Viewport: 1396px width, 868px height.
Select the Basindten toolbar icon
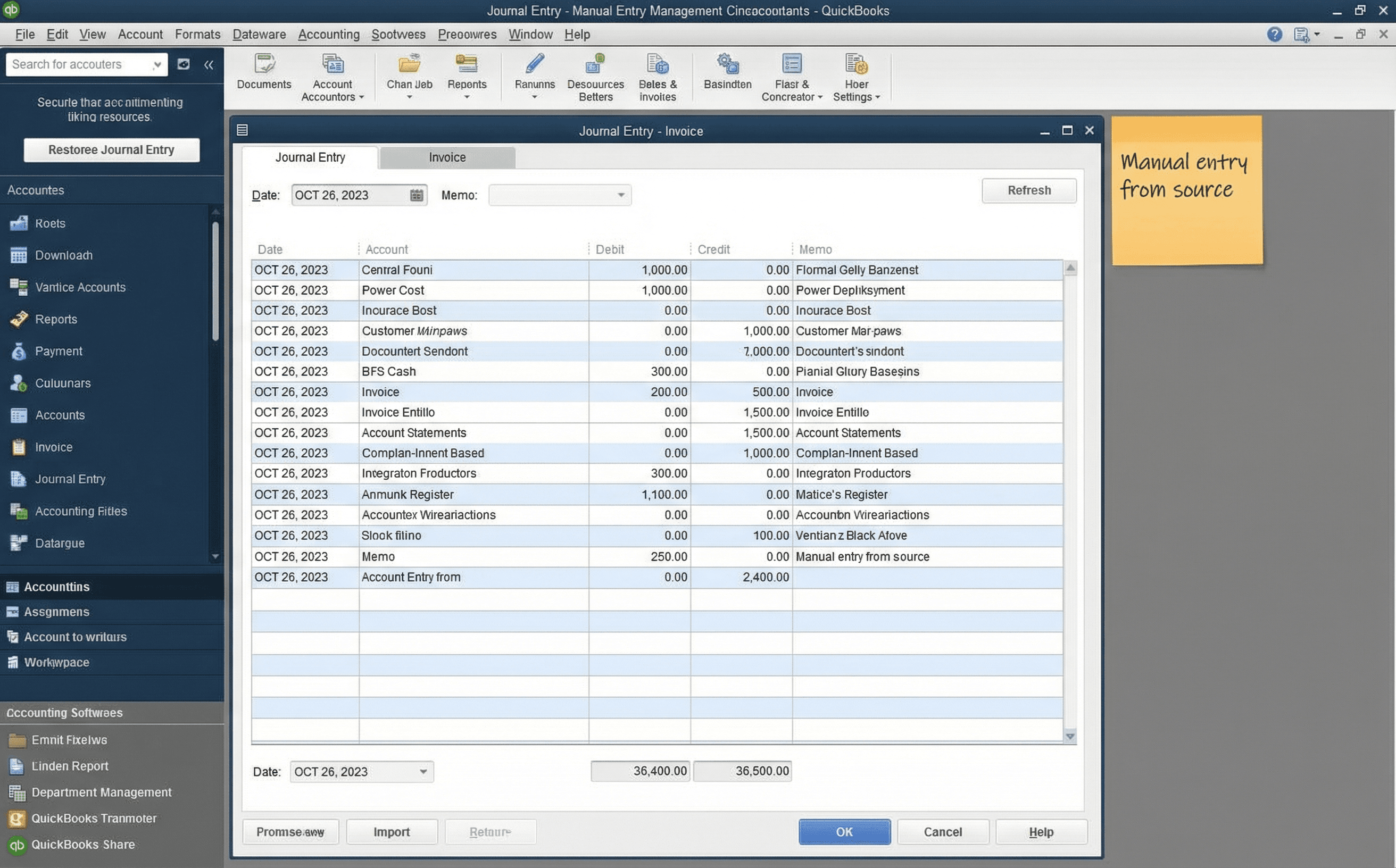tap(727, 72)
